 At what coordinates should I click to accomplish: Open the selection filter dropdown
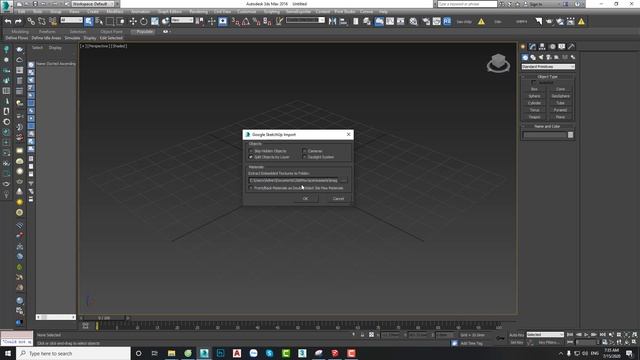(71, 20)
